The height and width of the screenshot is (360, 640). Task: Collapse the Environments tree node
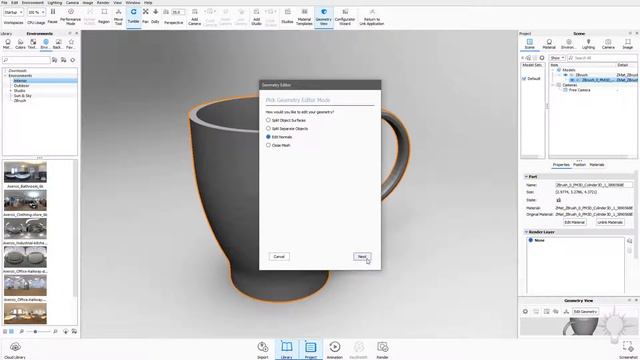[5, 76]
